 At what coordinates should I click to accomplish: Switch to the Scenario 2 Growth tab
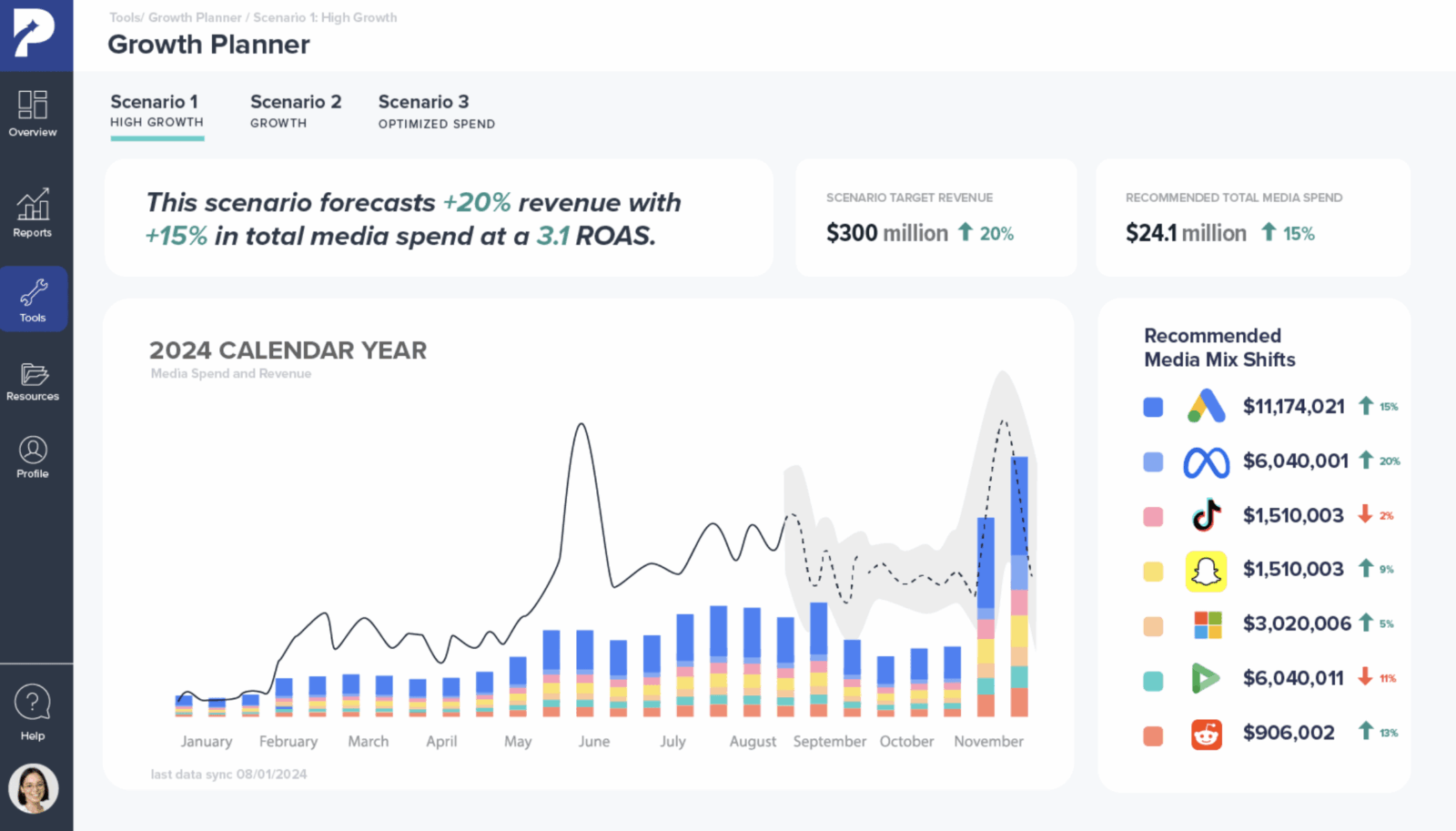(x=295, y=110)
